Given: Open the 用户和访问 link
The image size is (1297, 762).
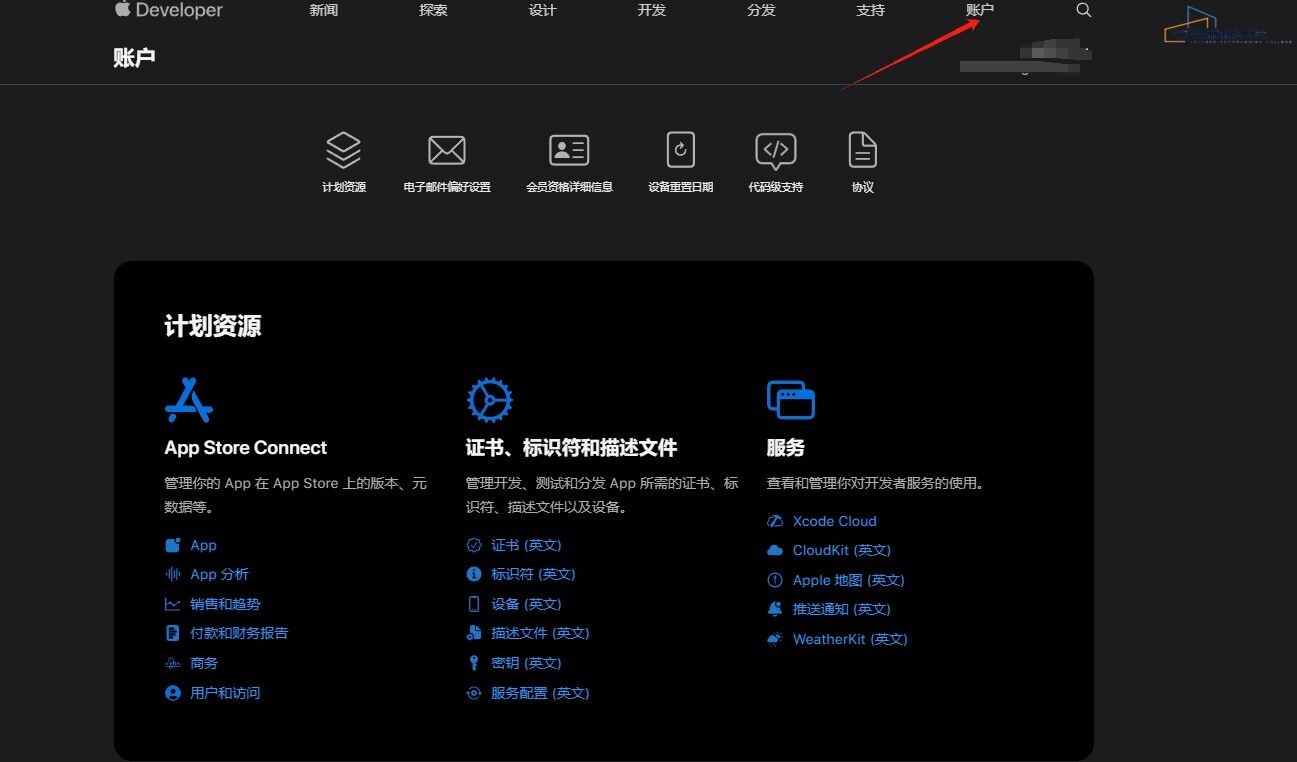Looking at the screenshot, I should (225, 693).
